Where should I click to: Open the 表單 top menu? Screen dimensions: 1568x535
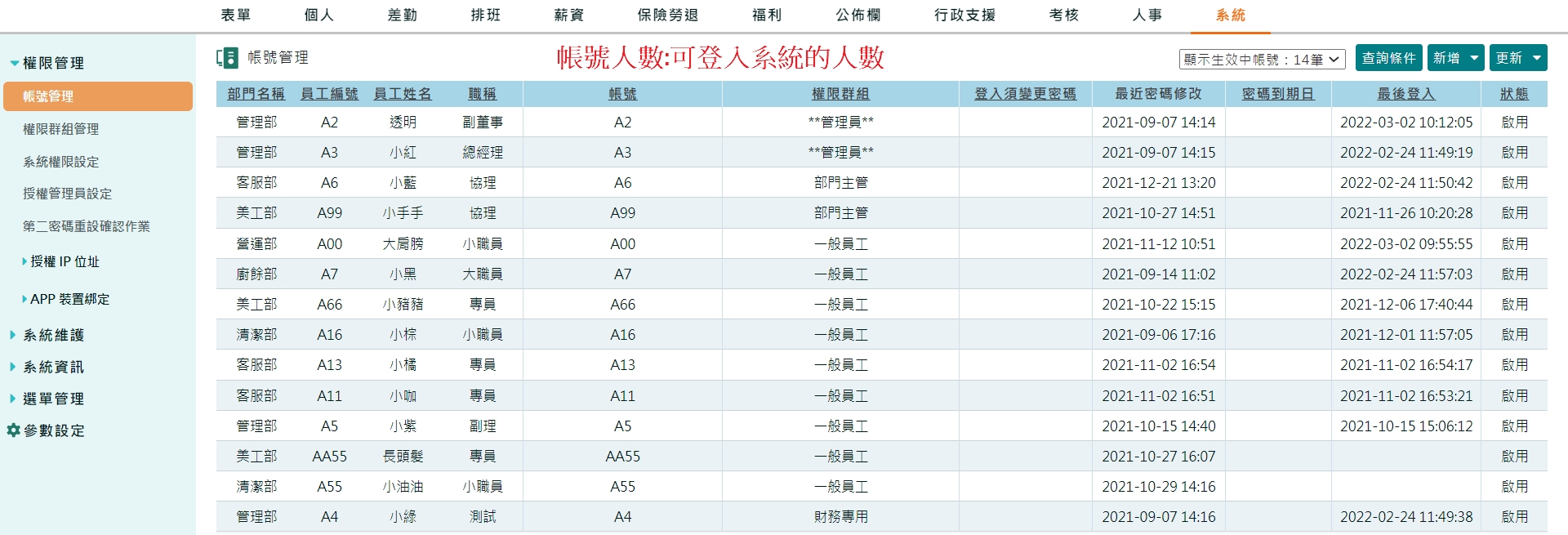point(236,15)
